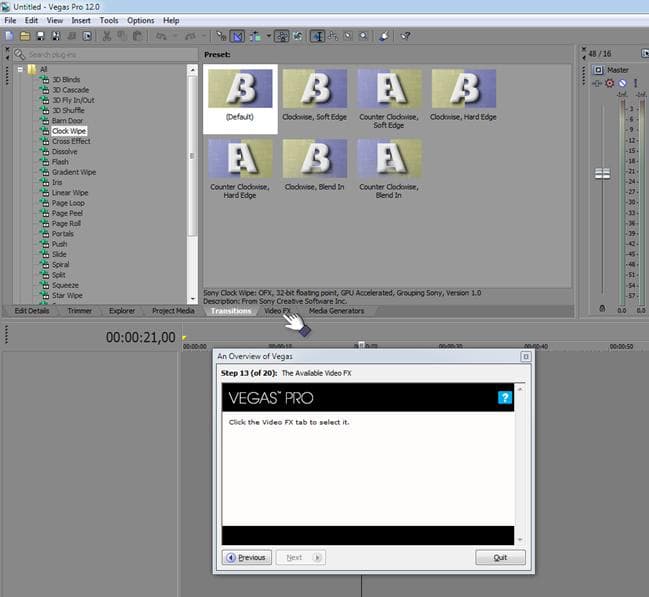Select the Envelope Edit tool
The width and height of the screenshot is (649, 597).
click(x=333, y=36)
